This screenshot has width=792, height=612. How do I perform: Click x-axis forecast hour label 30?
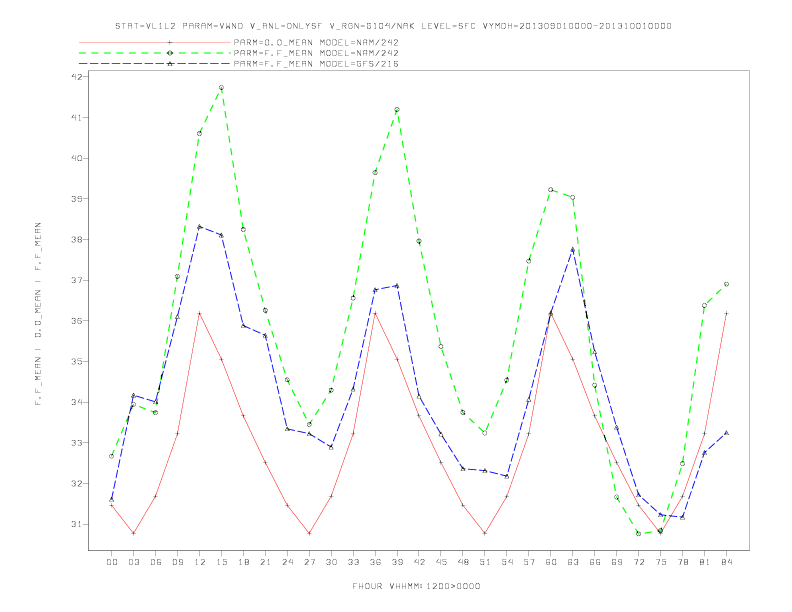[331, 562]
